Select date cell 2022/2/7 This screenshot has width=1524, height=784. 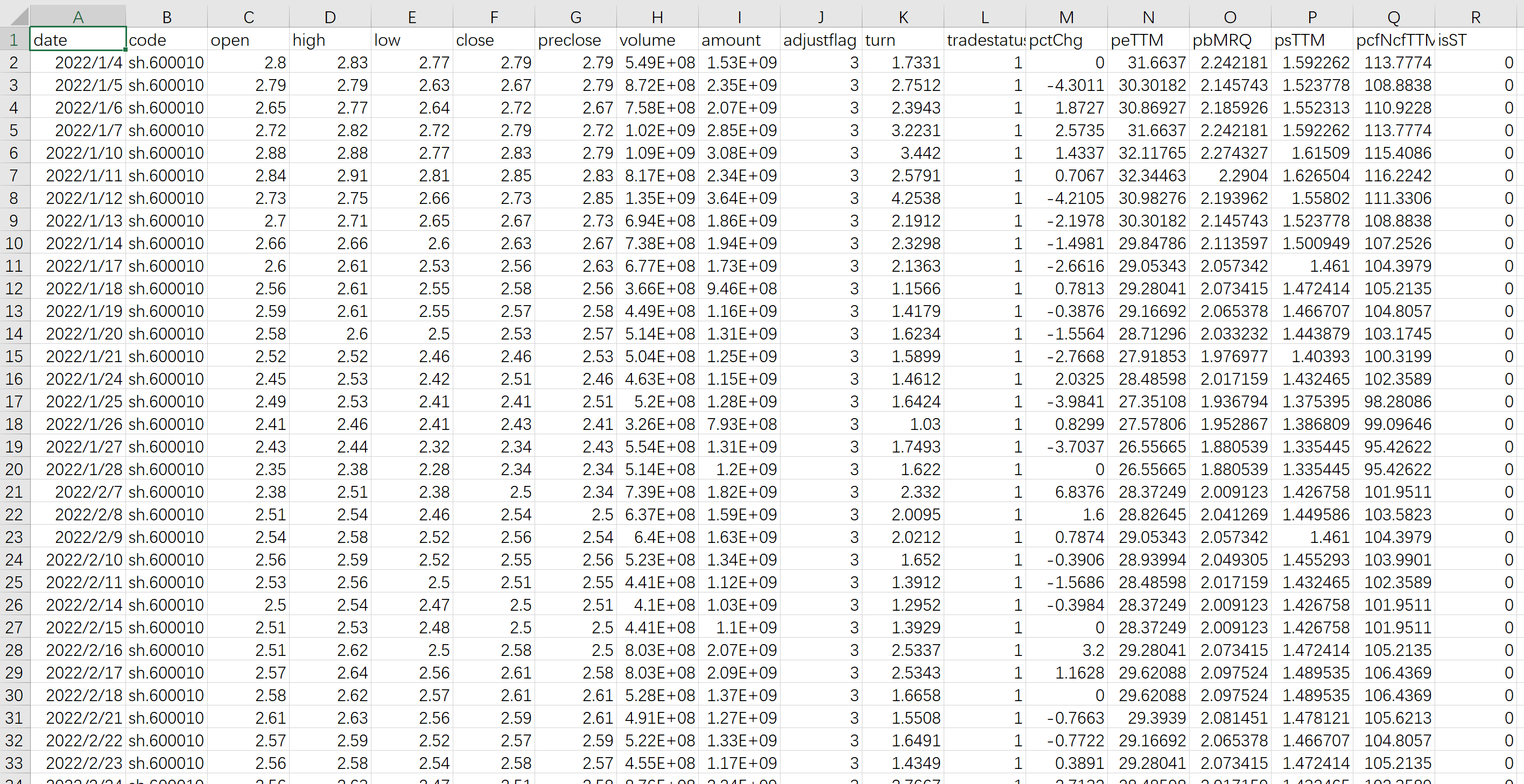pos(78,492)
